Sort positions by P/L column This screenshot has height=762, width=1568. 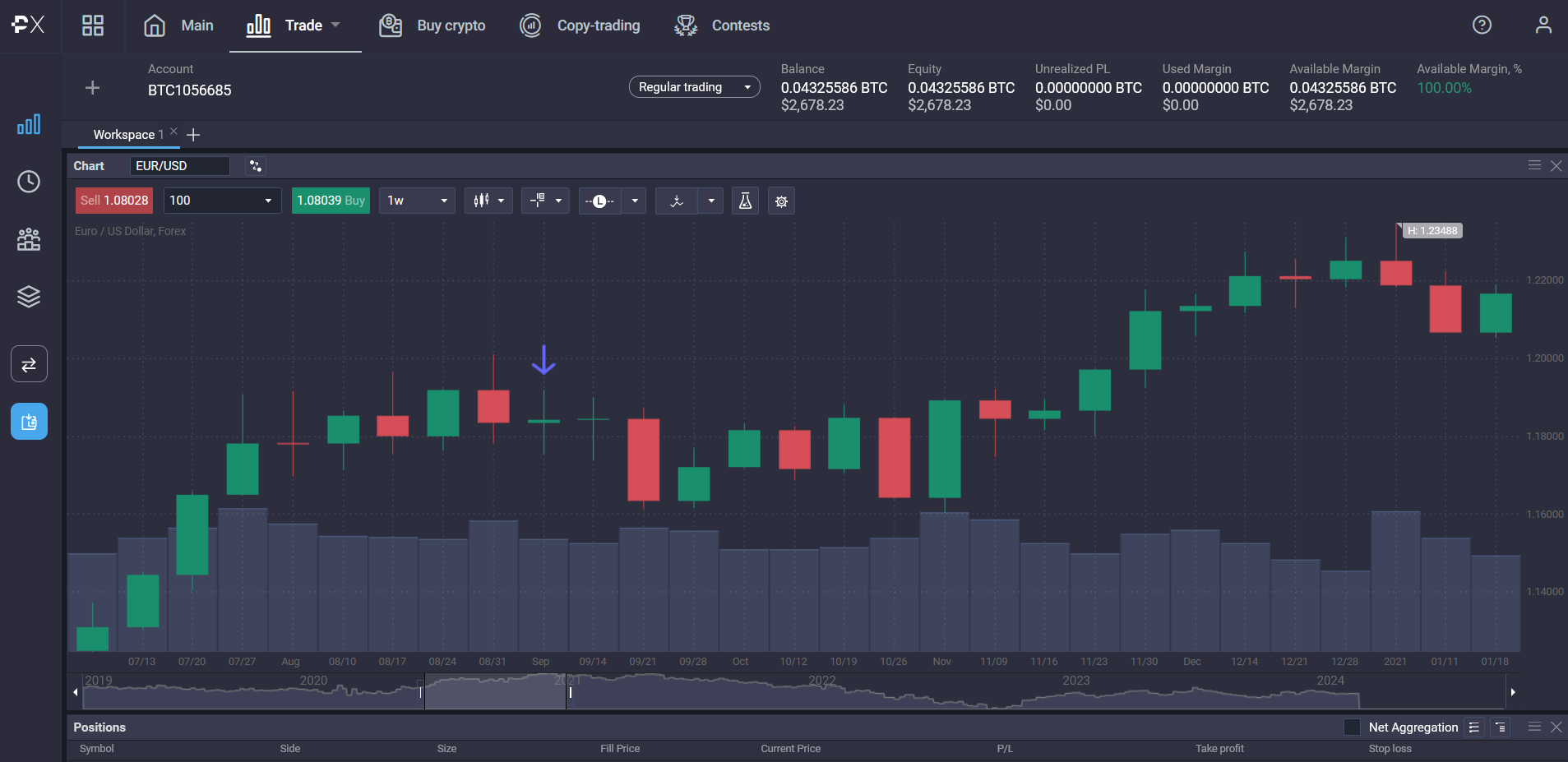1005,749
